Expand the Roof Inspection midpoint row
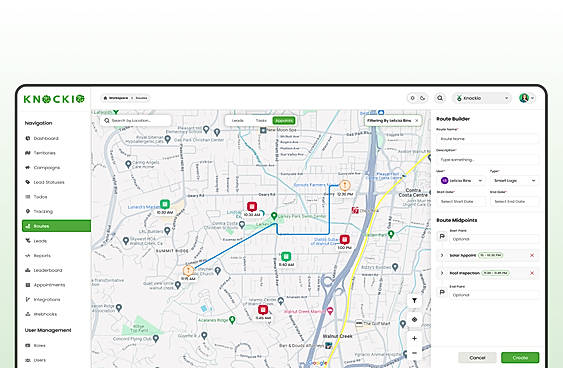Image resolution: width=563 pixels, height=368 pixels. (x=442, y=273)
